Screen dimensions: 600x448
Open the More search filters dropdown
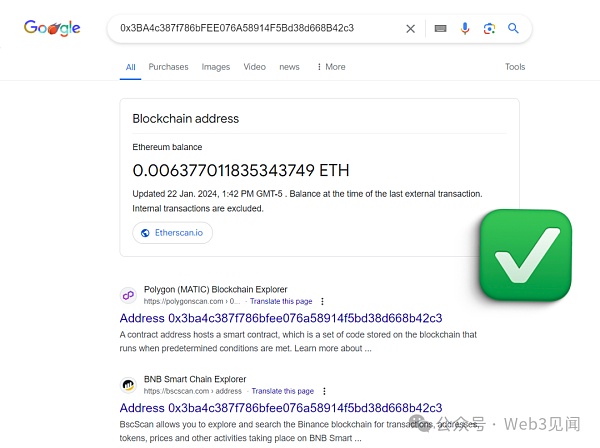tap(331, 67)
